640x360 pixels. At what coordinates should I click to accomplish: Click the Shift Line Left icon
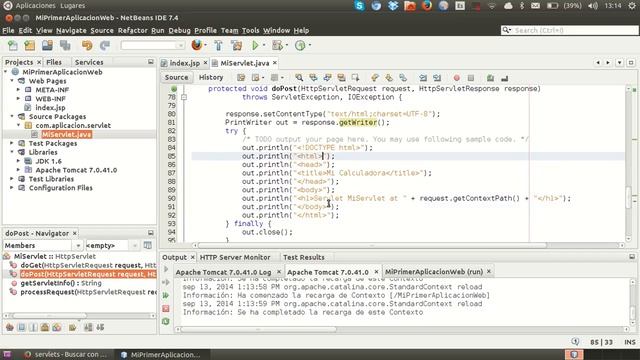(x=423, y=78)
